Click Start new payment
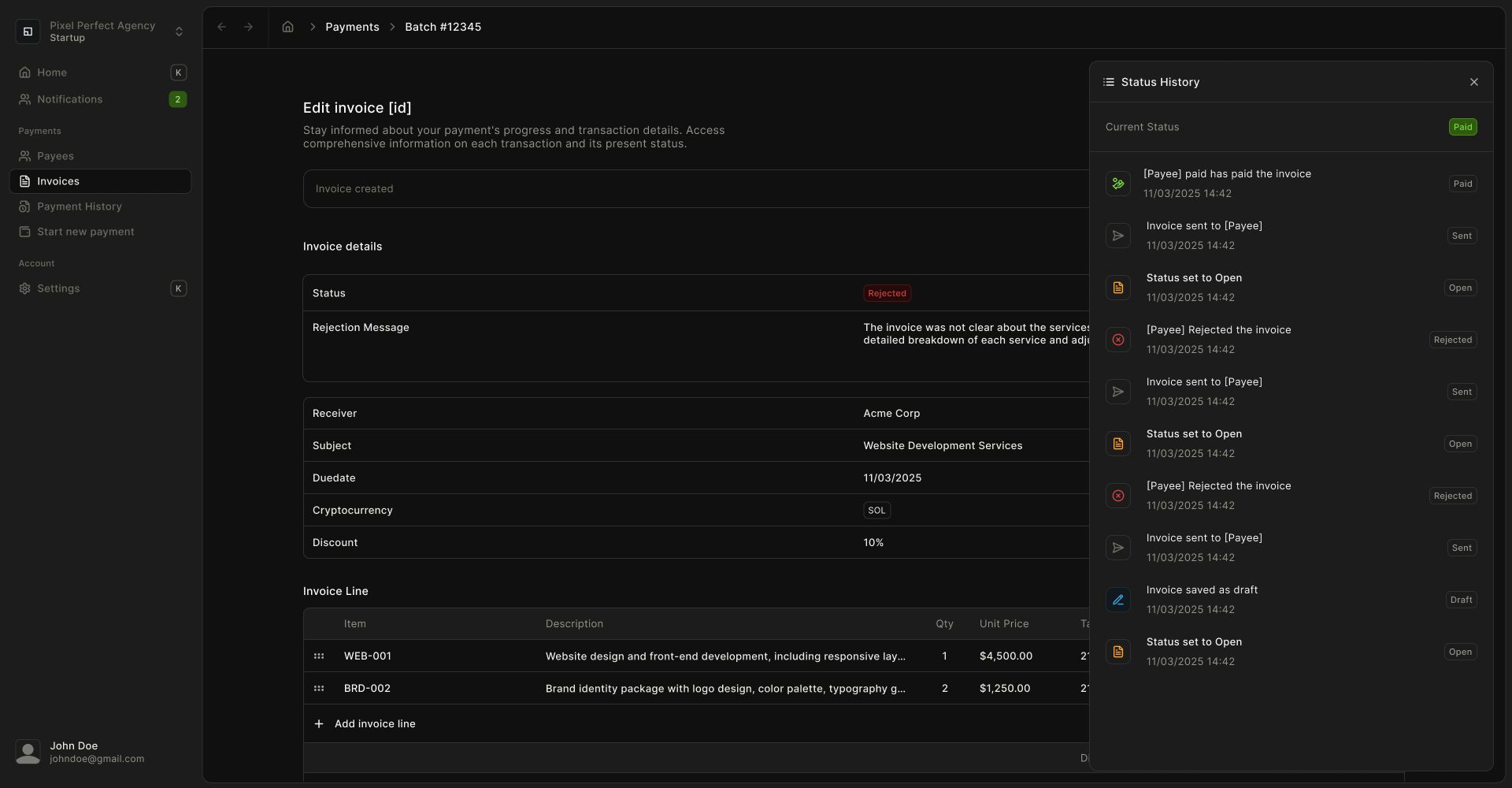 (101, 232)
